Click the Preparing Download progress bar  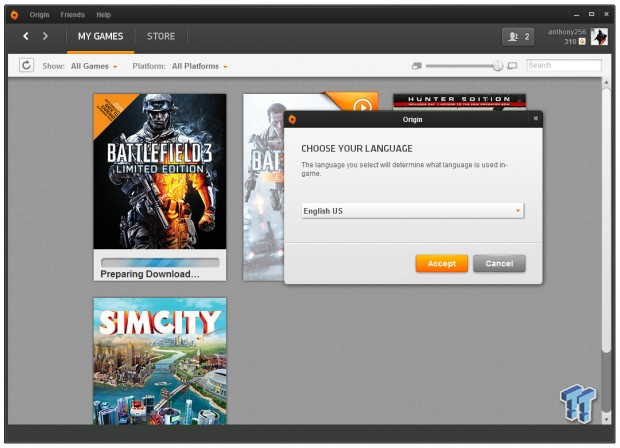click(x=160, y=262)
